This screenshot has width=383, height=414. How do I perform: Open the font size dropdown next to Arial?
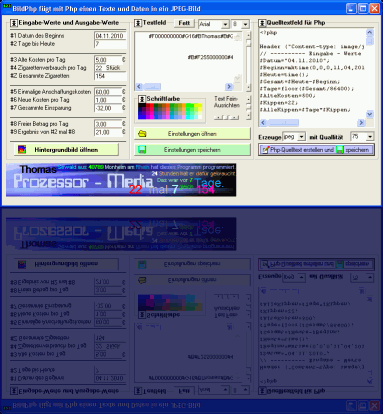click(246, 24)
